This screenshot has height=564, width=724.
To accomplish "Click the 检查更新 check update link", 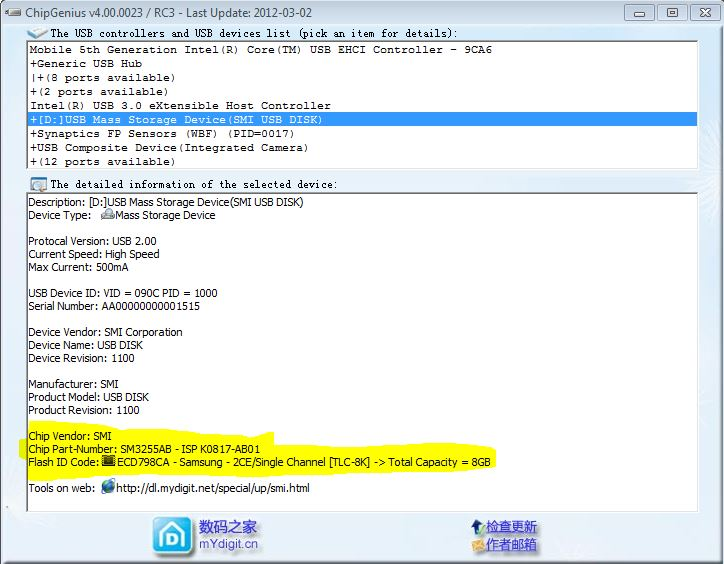I will point(511,527).
